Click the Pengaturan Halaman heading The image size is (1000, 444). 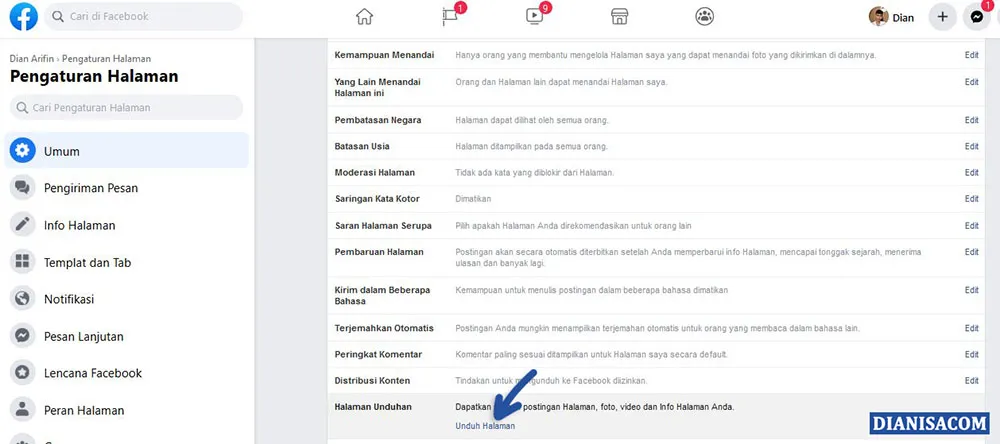coord(94,77)
